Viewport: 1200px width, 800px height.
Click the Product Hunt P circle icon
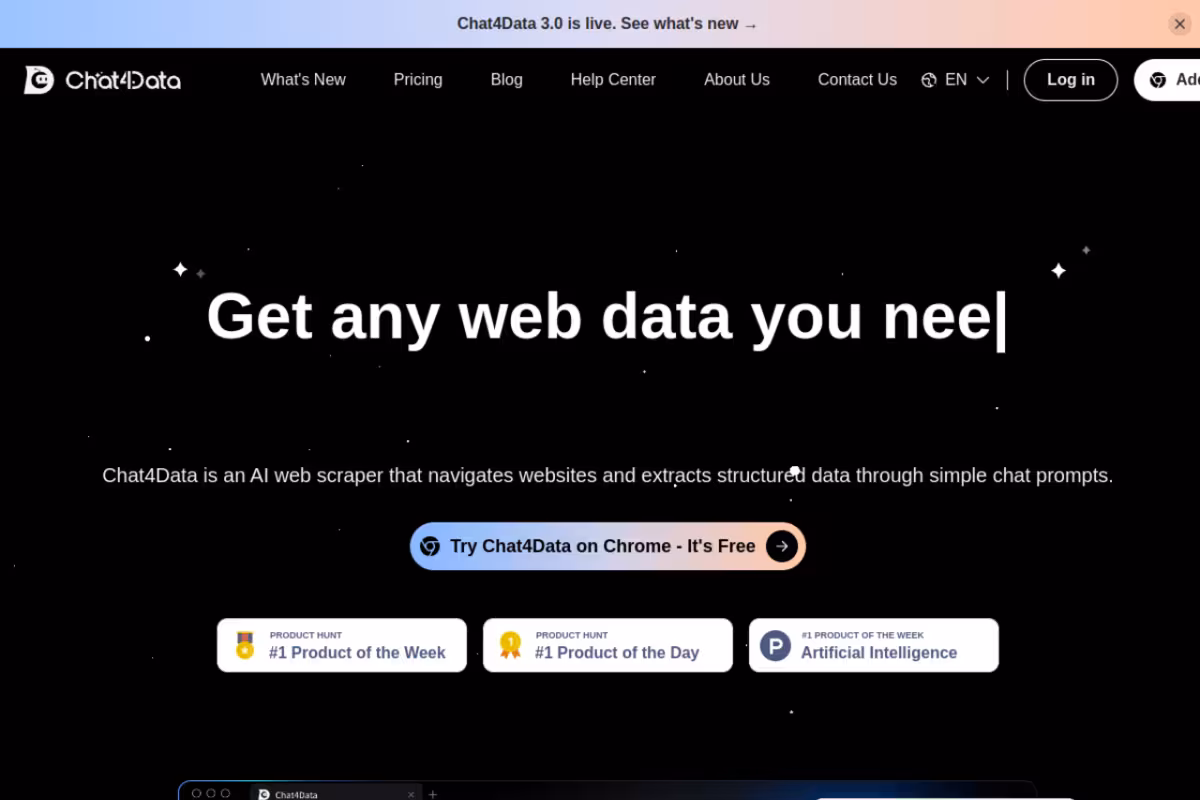[775, 645]
